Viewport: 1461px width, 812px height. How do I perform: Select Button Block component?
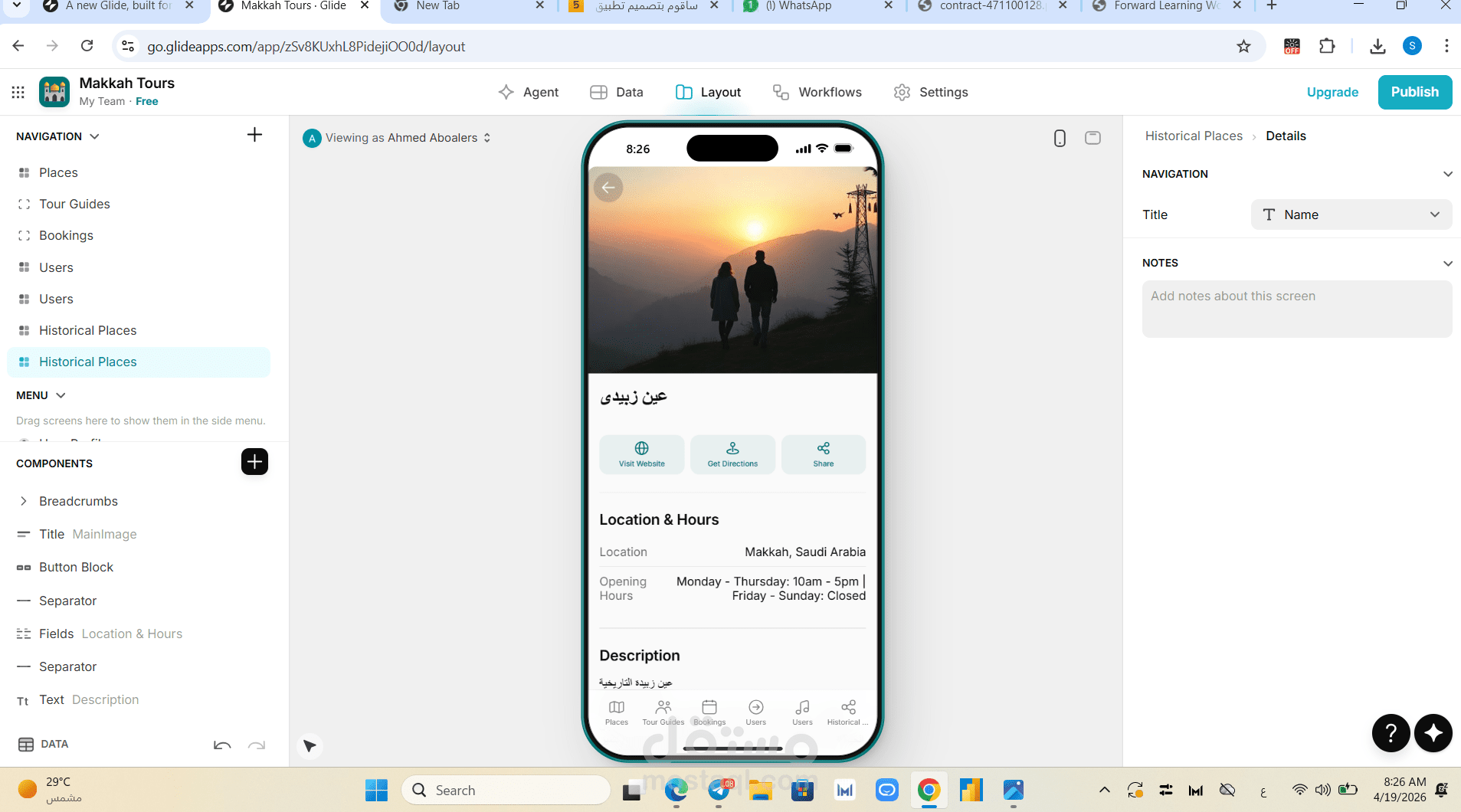point(138,567)
